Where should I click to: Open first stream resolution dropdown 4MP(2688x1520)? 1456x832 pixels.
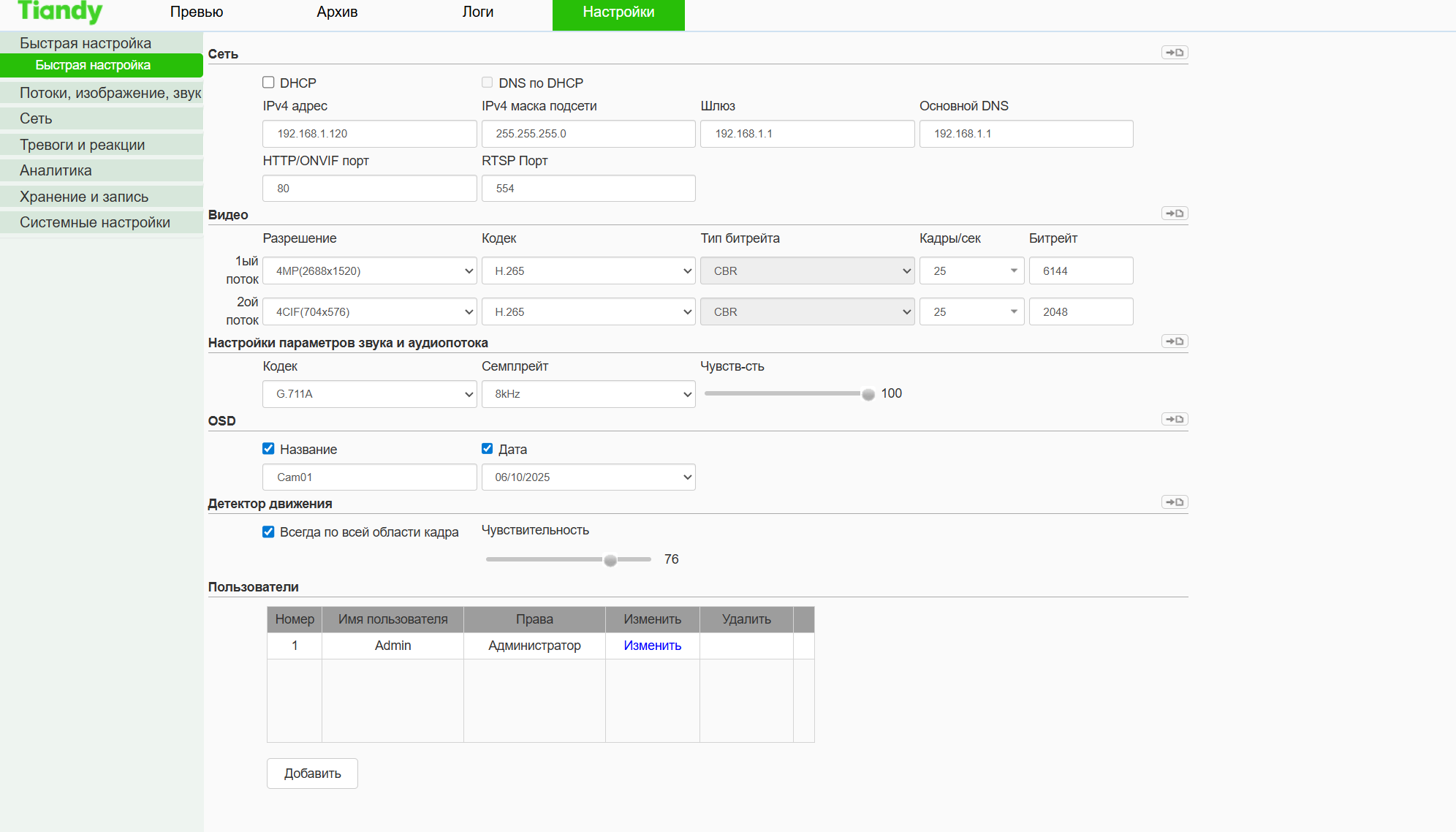(x=369, y=271)
